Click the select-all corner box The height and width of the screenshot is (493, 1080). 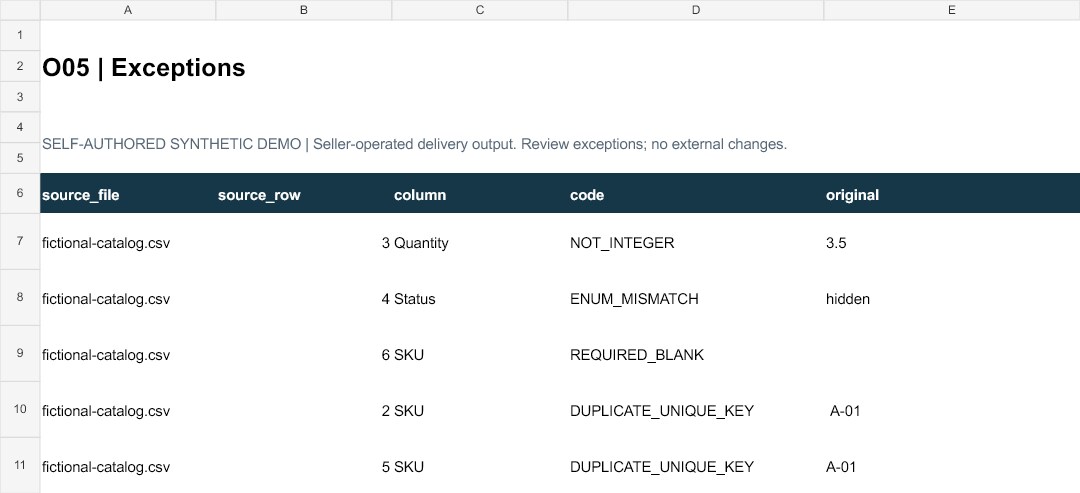click(20, 10)
